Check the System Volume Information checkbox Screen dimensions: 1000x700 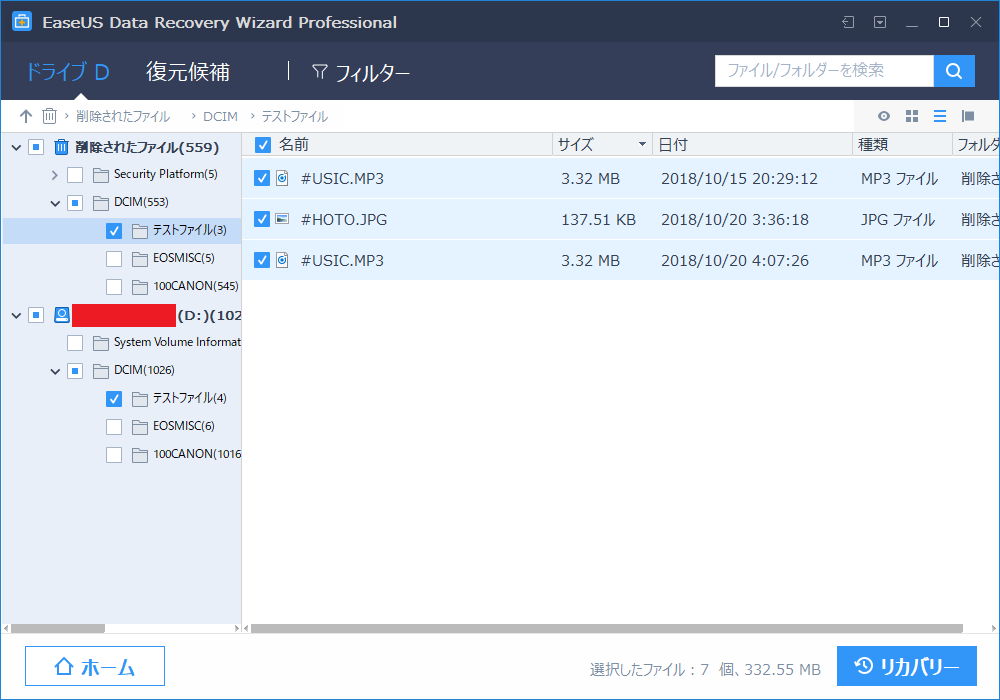pyautogui.click(x=75, y=343)
